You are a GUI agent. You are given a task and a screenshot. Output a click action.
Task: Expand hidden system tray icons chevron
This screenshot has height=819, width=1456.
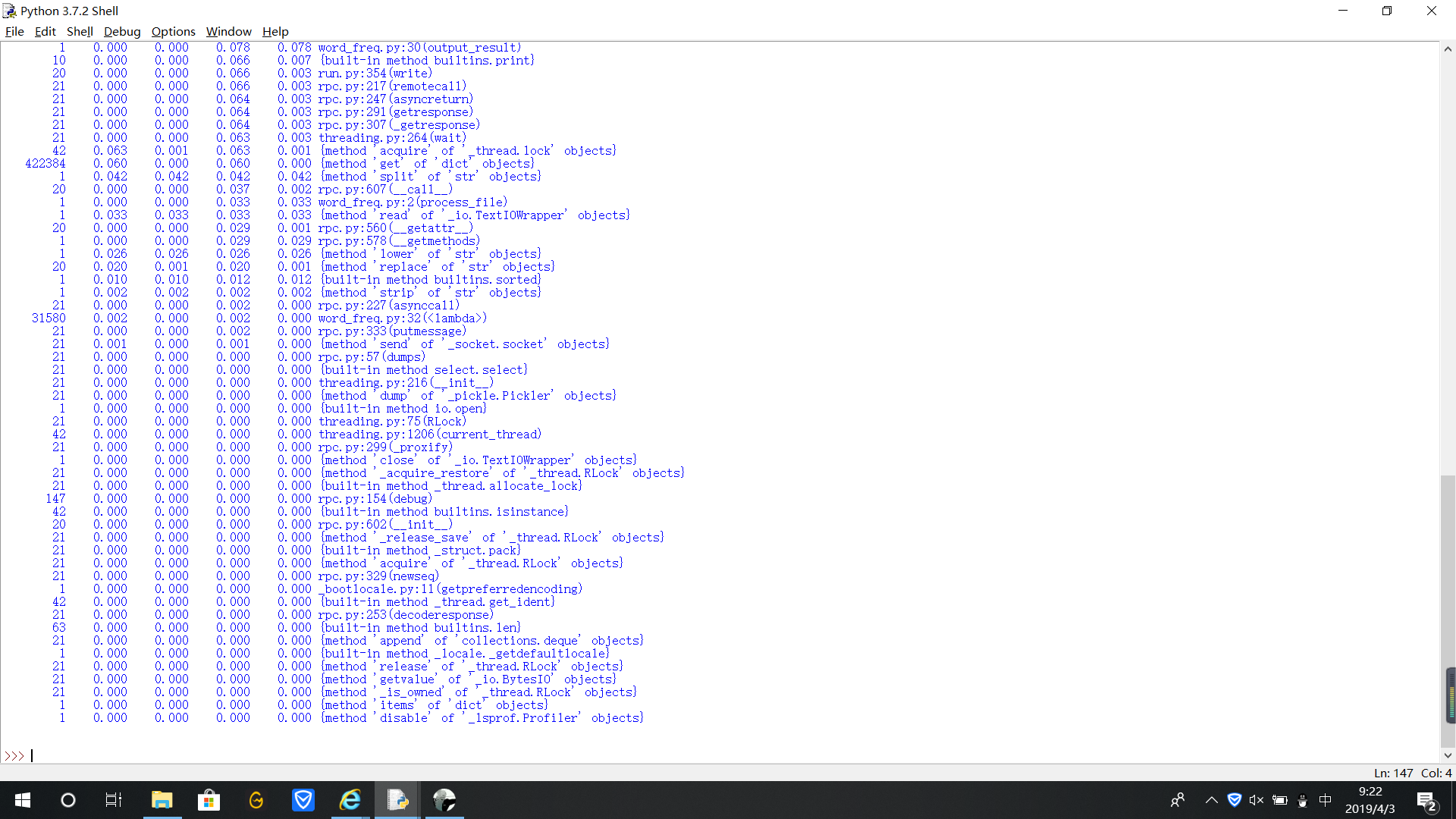point(1211,800)
